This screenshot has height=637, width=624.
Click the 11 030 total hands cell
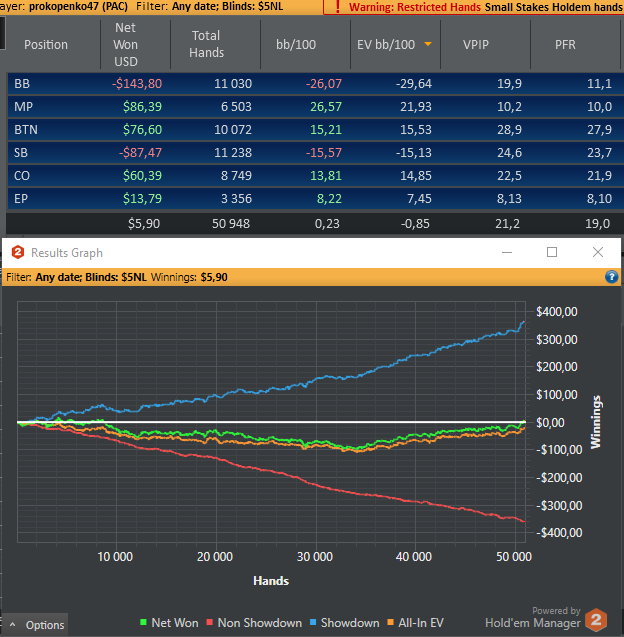click(x=233, y=84)
